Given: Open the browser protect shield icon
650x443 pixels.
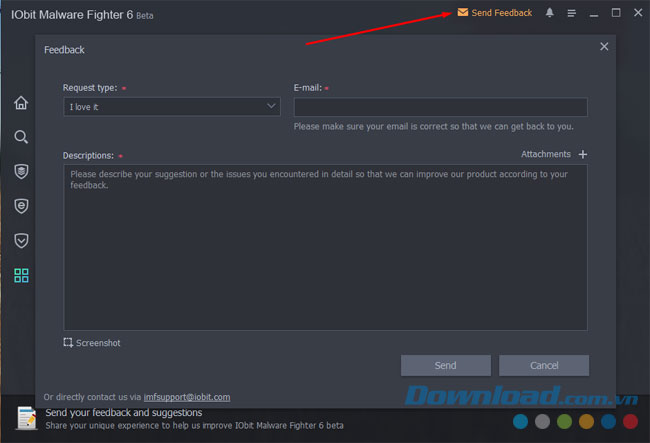Looking at the screenshot, I should (x=21, y=206).
